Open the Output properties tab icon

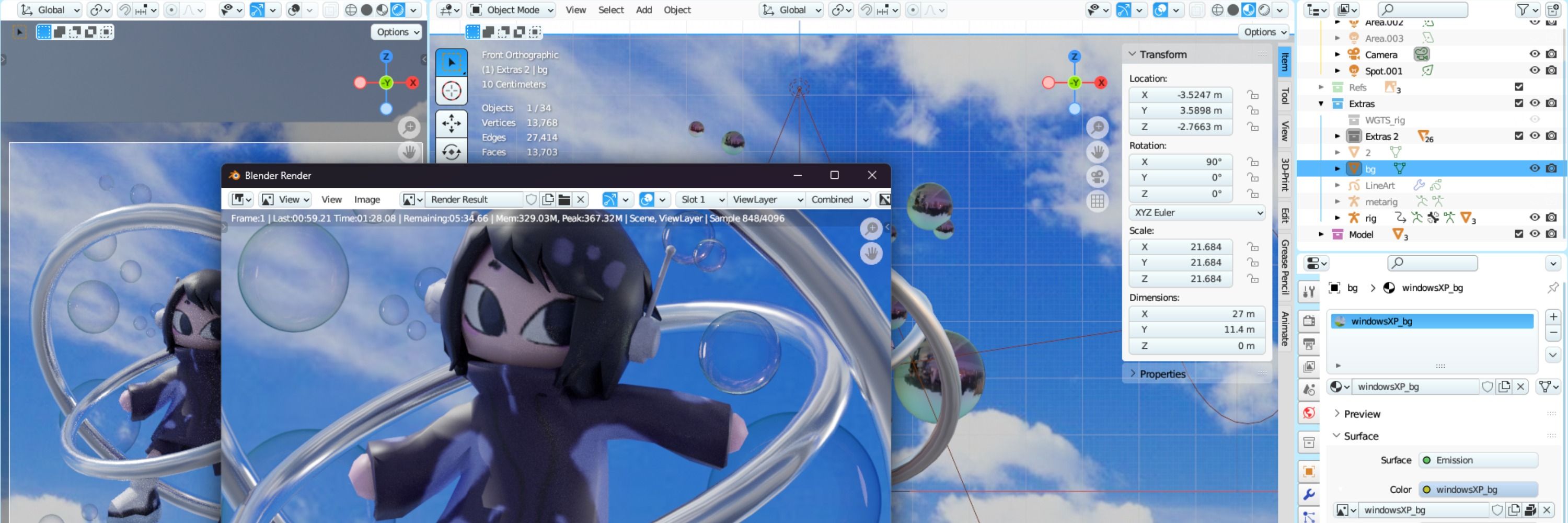tap(1309, 344)
